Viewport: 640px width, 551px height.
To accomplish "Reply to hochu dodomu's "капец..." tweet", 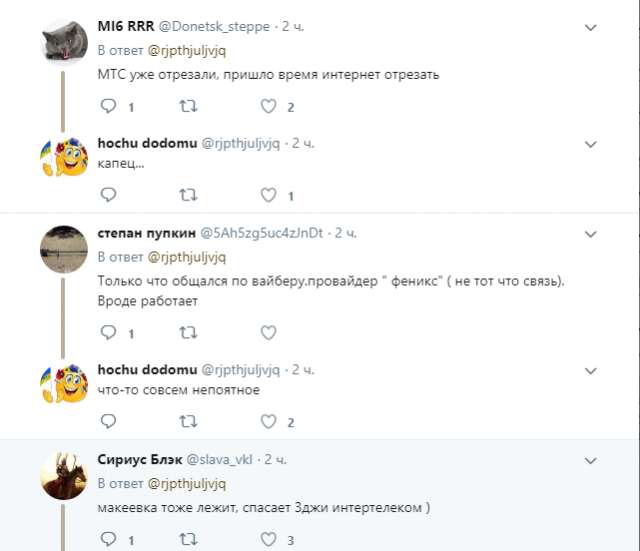I will coord(108,195).
